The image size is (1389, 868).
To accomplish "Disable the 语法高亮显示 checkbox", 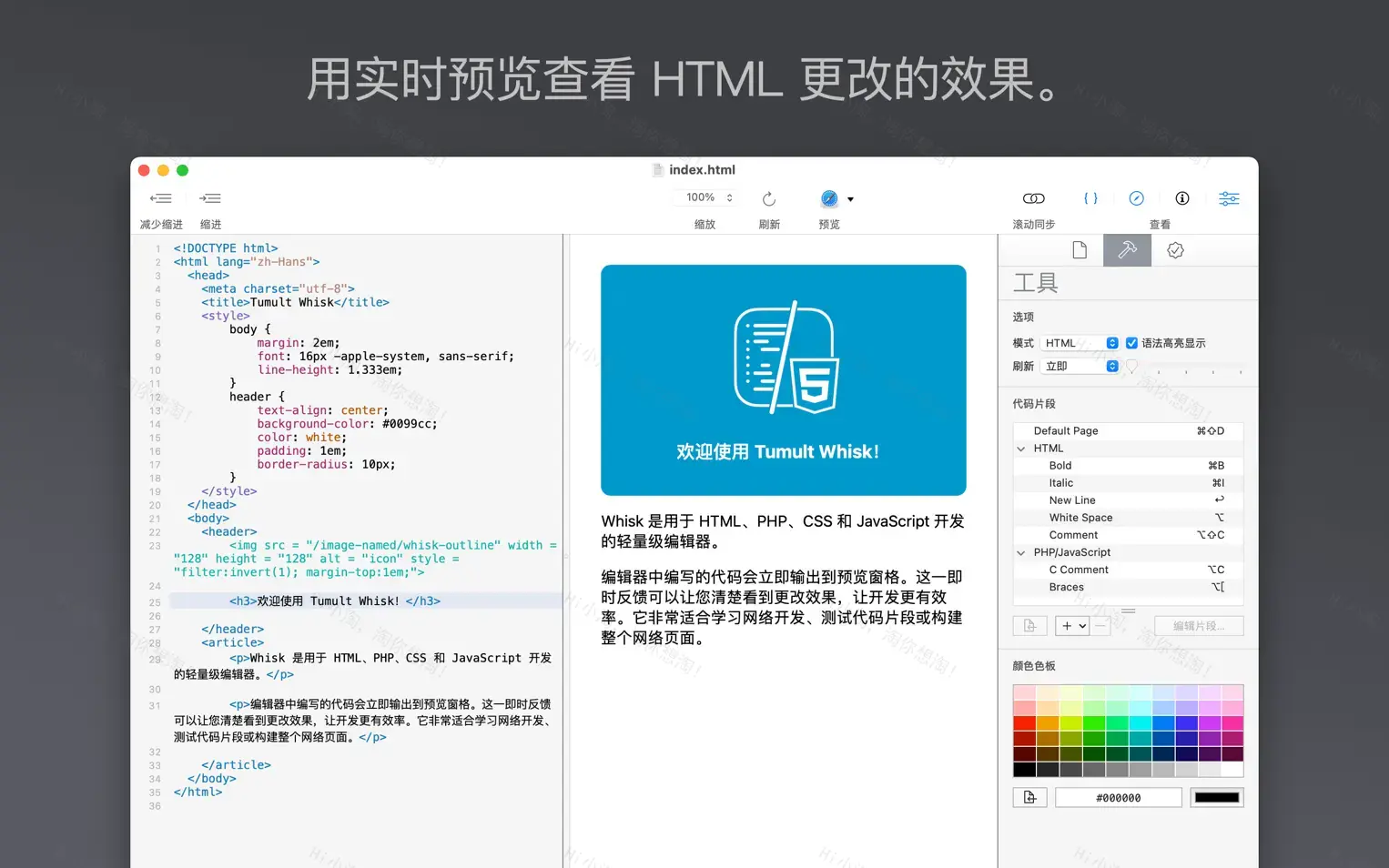I will (1131, 343).
